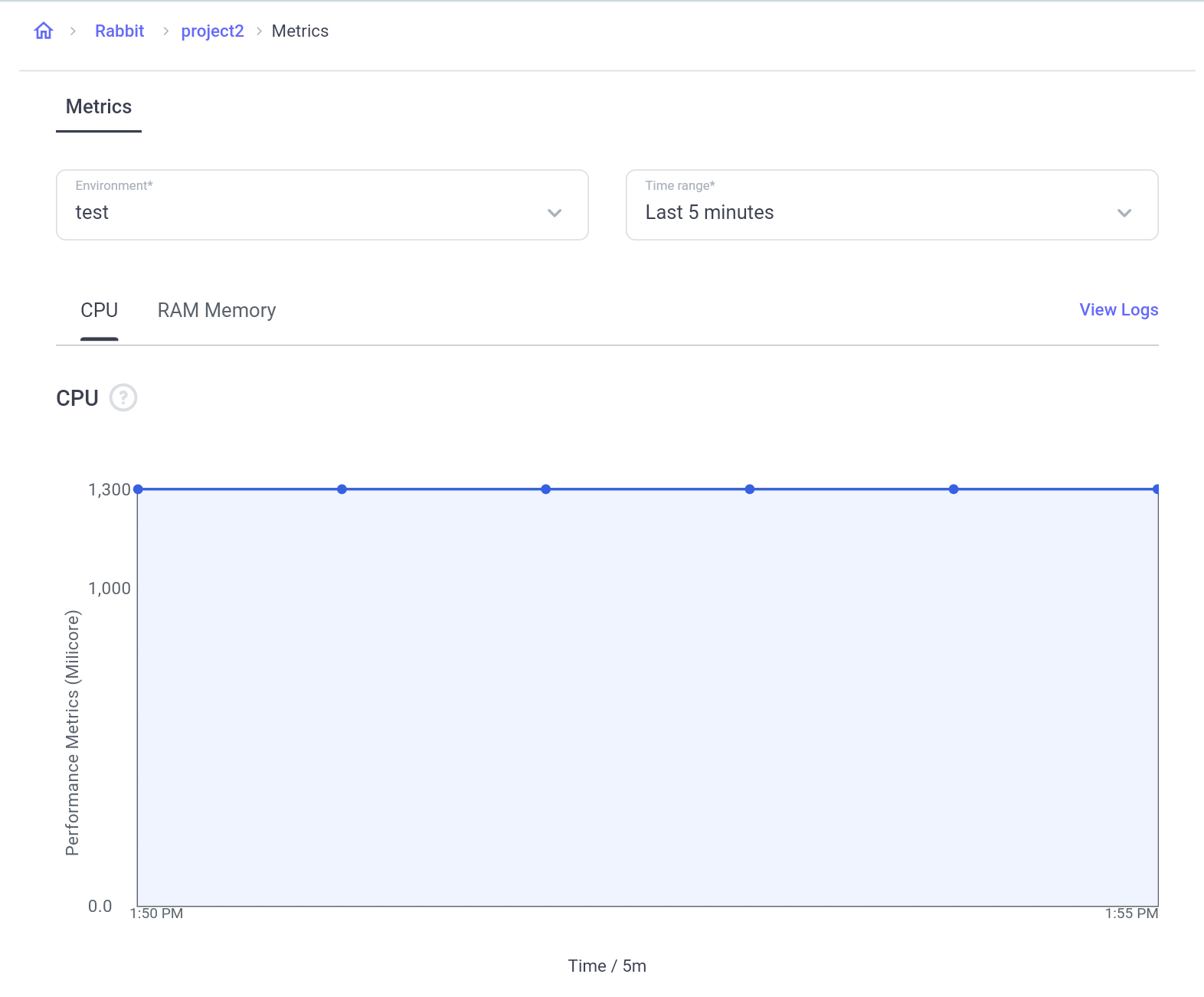
Task: Click the second data point on CPU chart
Action: click(x=342, y=489)
